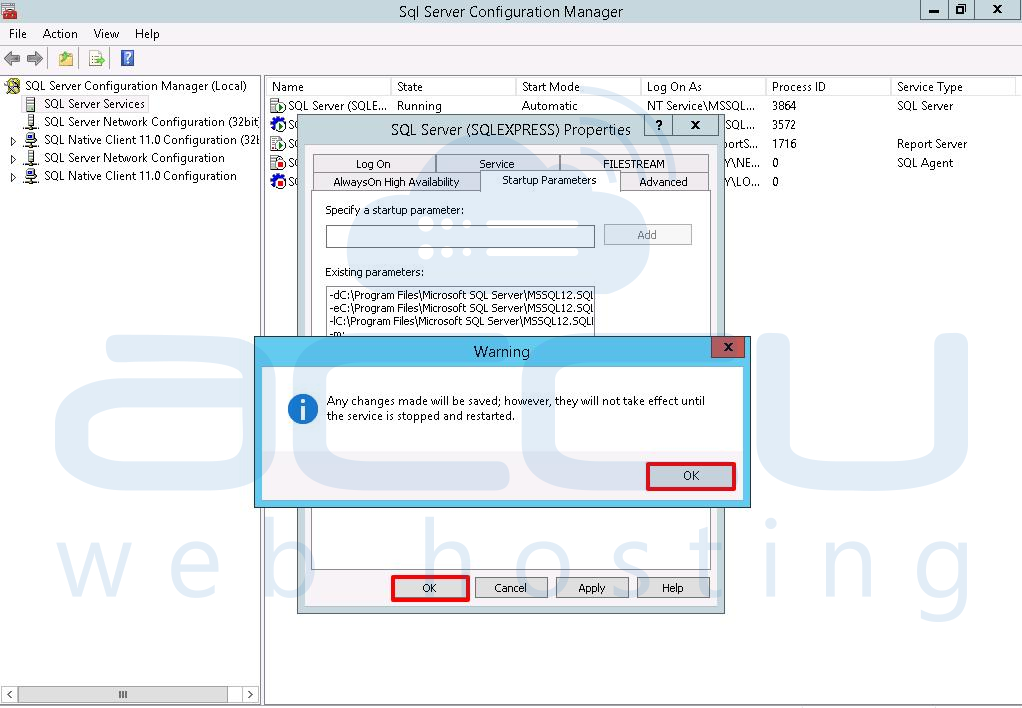This screenshot has width=1022, height=708.
Task: Click the SQL Server Network Configuration (32bit) icon
Action: [x=31, y=122]
